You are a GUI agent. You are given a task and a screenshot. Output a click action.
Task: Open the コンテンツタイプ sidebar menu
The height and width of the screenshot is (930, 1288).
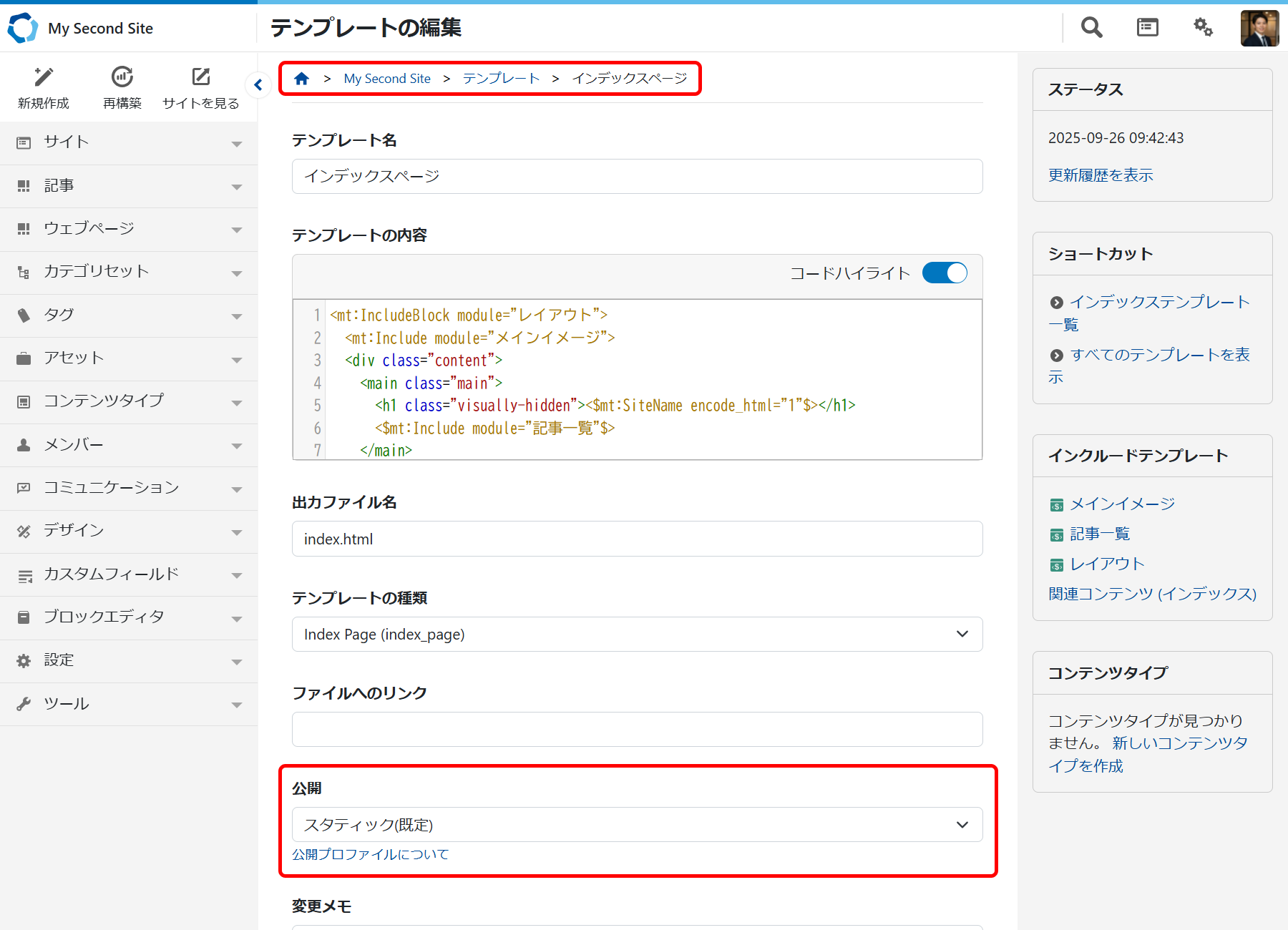(129, 401)
